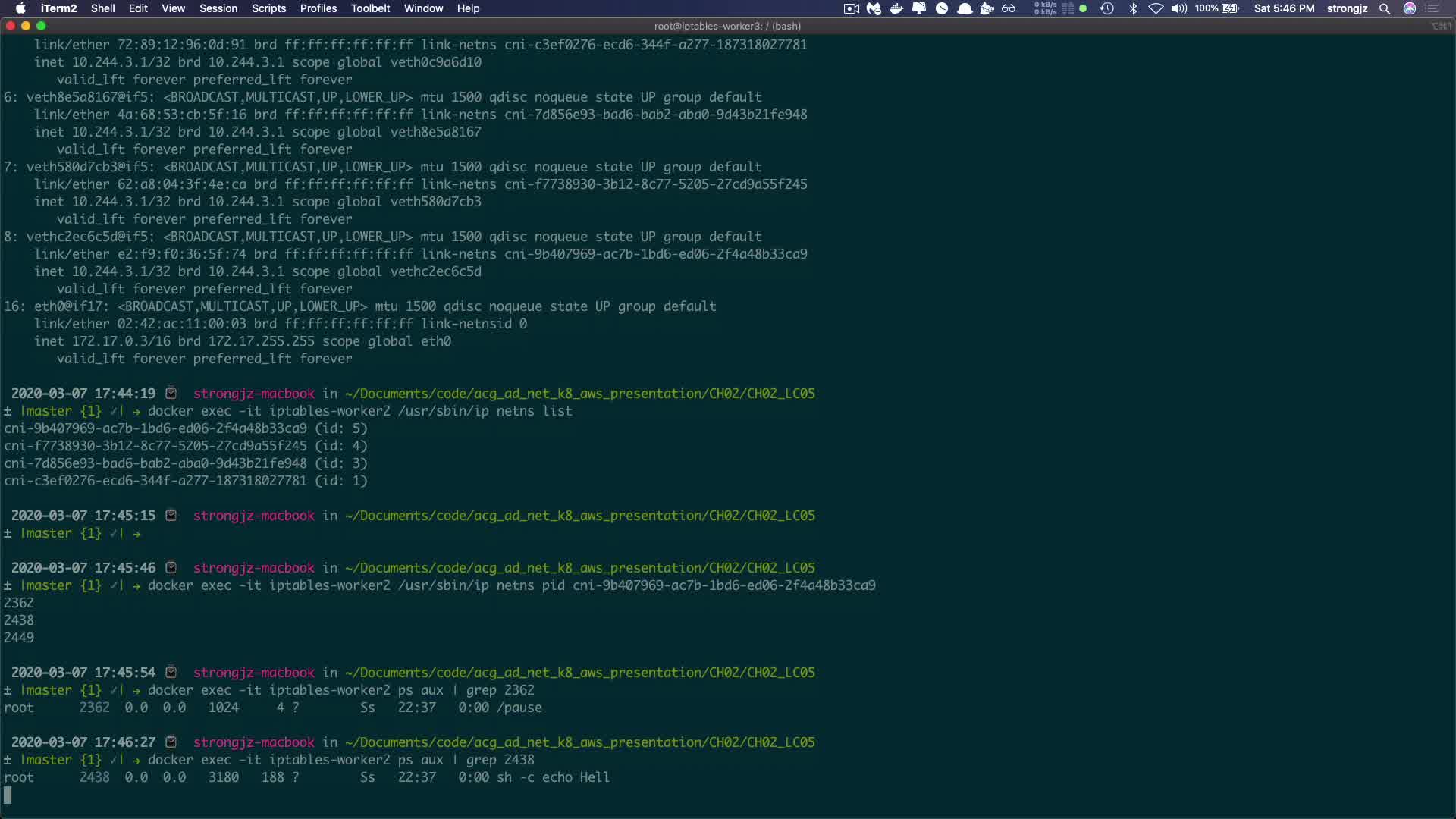Open the Toolbelt menu
This screenshot has width=1456, height=819.
pyautogui.click(x=370, y=8)
